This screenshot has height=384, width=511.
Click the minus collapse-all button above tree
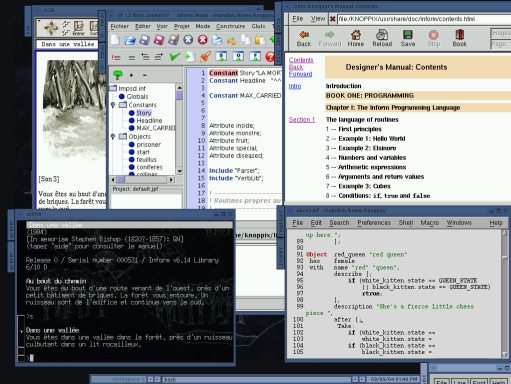[x=144, y=75]
